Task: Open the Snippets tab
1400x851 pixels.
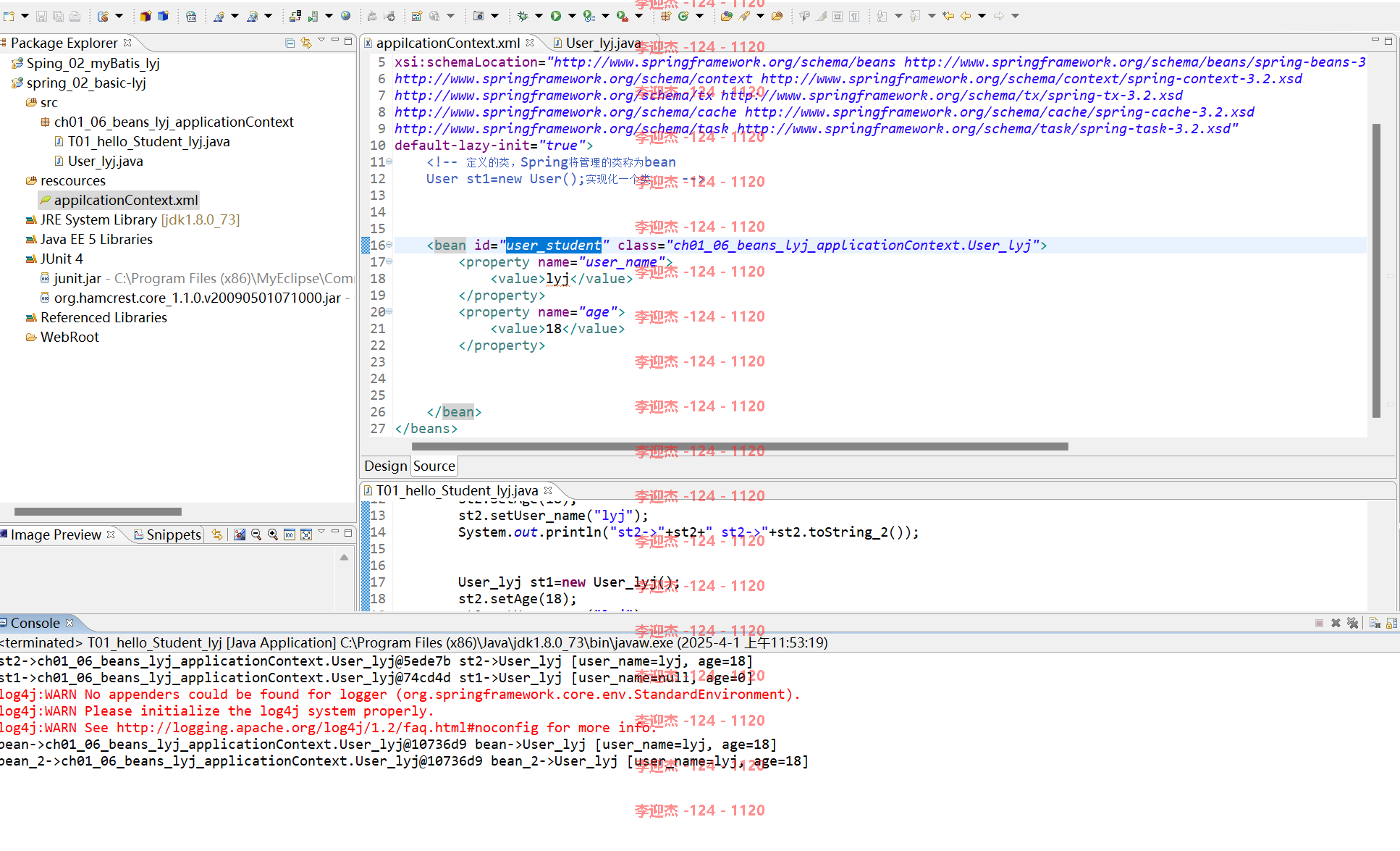Action: click(168, 535)
